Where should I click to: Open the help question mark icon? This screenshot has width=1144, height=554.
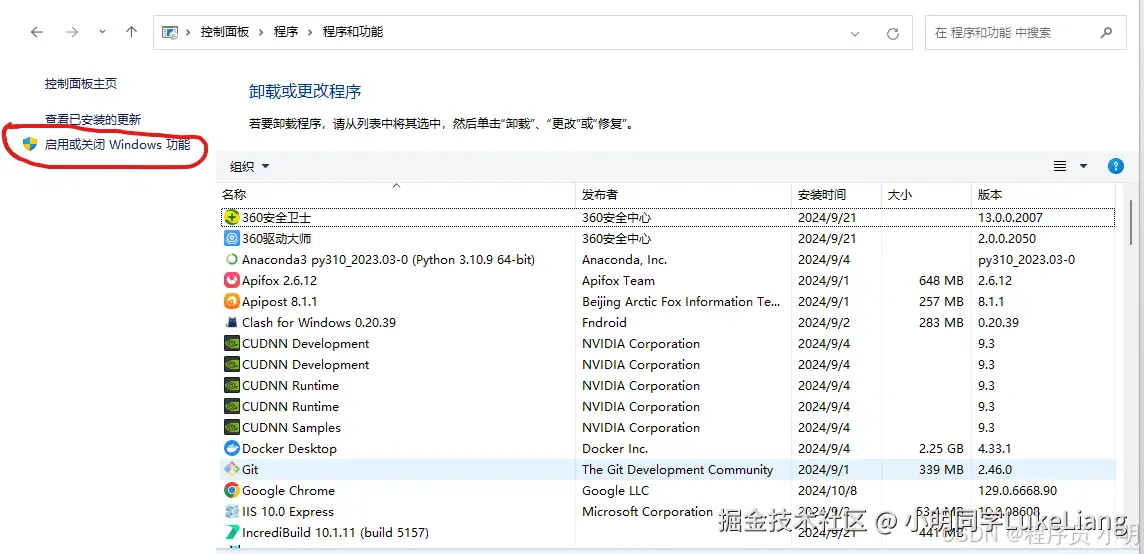coord(1116,166)
